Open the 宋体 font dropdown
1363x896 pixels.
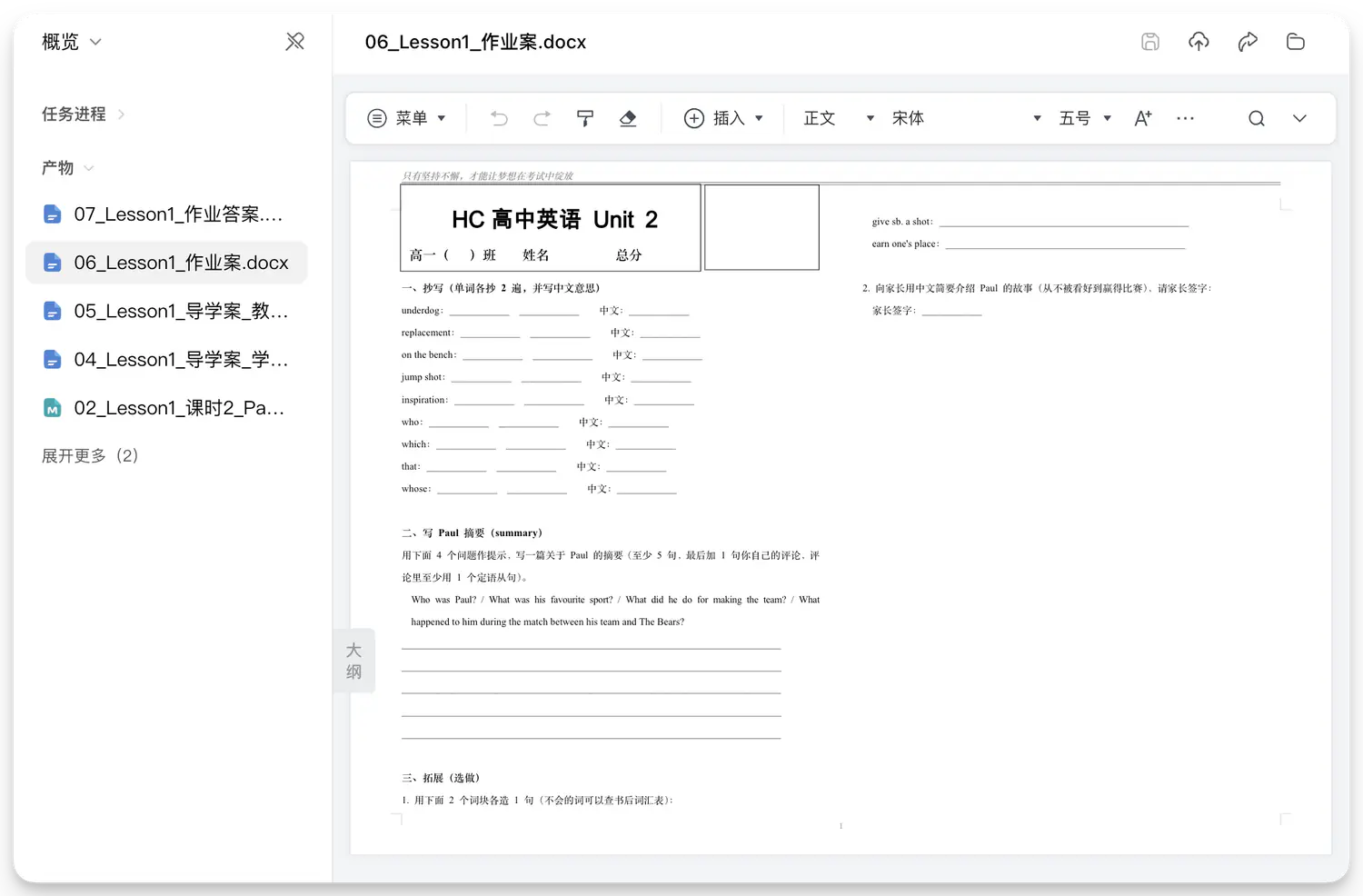coord(966,118)
